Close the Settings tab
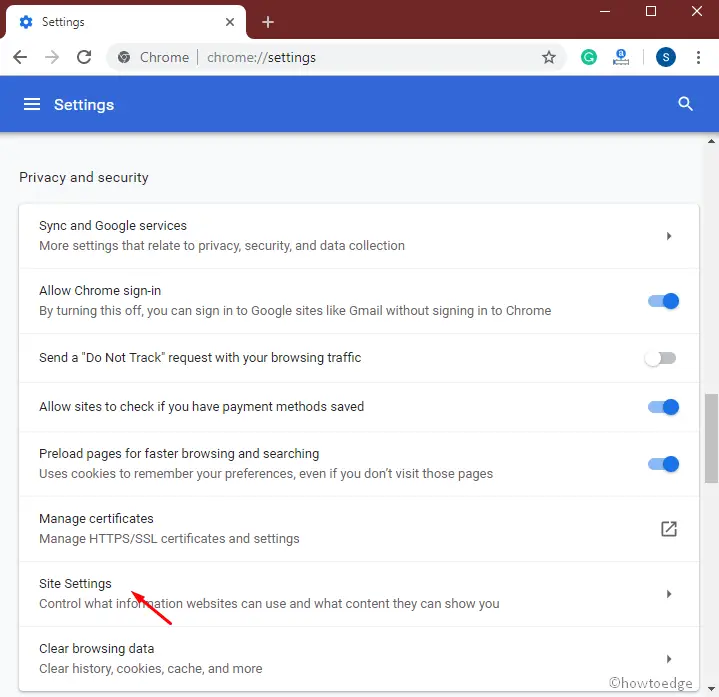 click(230, 22)
